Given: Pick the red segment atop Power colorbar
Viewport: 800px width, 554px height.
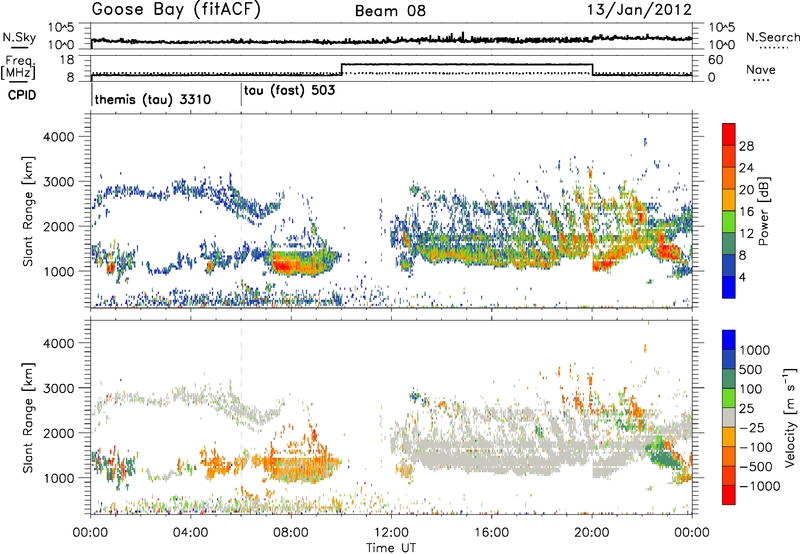Looking at the screenshot, I should click(x=729, y=134).
